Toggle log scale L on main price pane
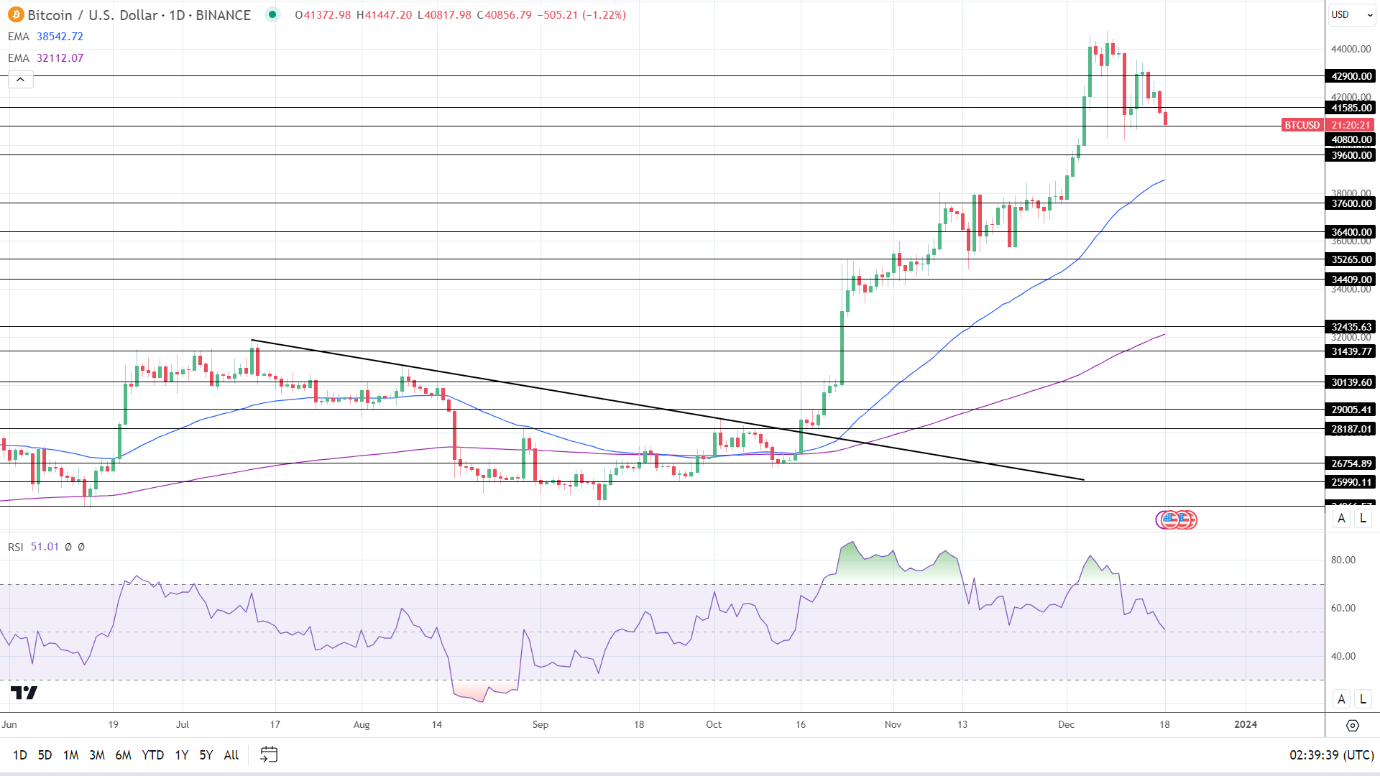The height and width of the screenshot is (776, 1380). (1363, 518)
